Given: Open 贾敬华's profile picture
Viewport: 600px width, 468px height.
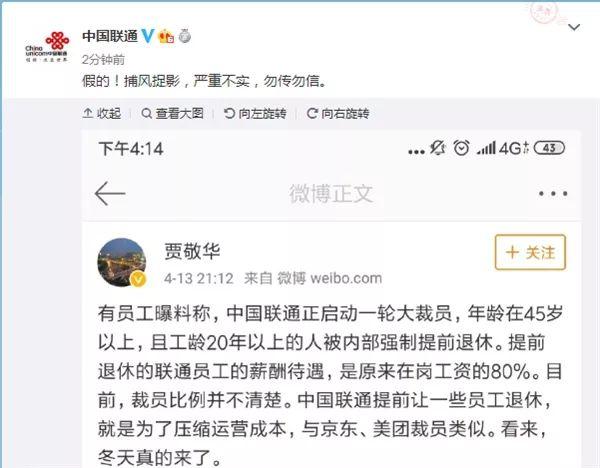Looking at the screenshot, I should [x=122, y=263].
